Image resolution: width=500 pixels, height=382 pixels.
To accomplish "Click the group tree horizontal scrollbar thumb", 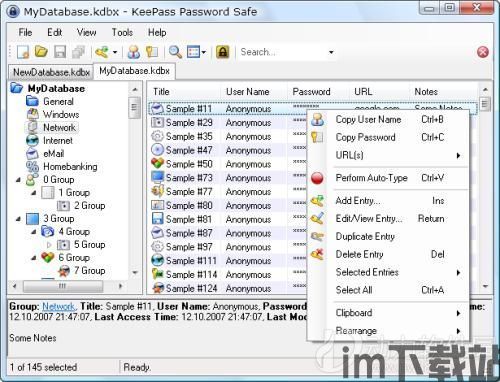I will (x=63, y=286).
